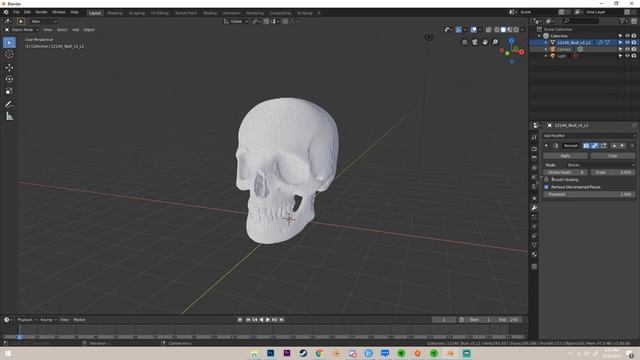This screenshot has height=360, width=640.
Task: Switch to wireframe viewport shading
Action: pyautogui.click(x=497, y=30)
